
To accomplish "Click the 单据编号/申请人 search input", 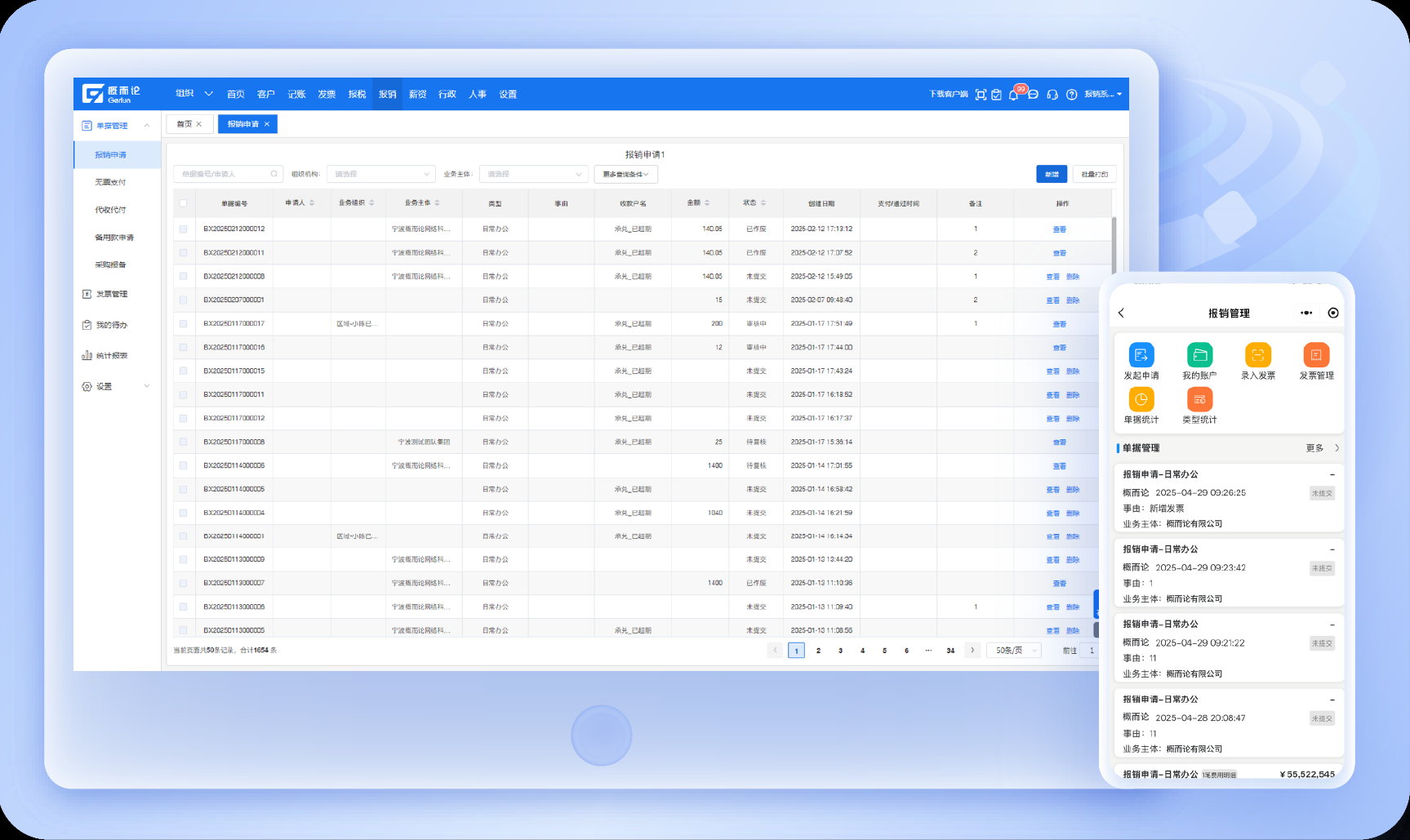I will [228, 174].
